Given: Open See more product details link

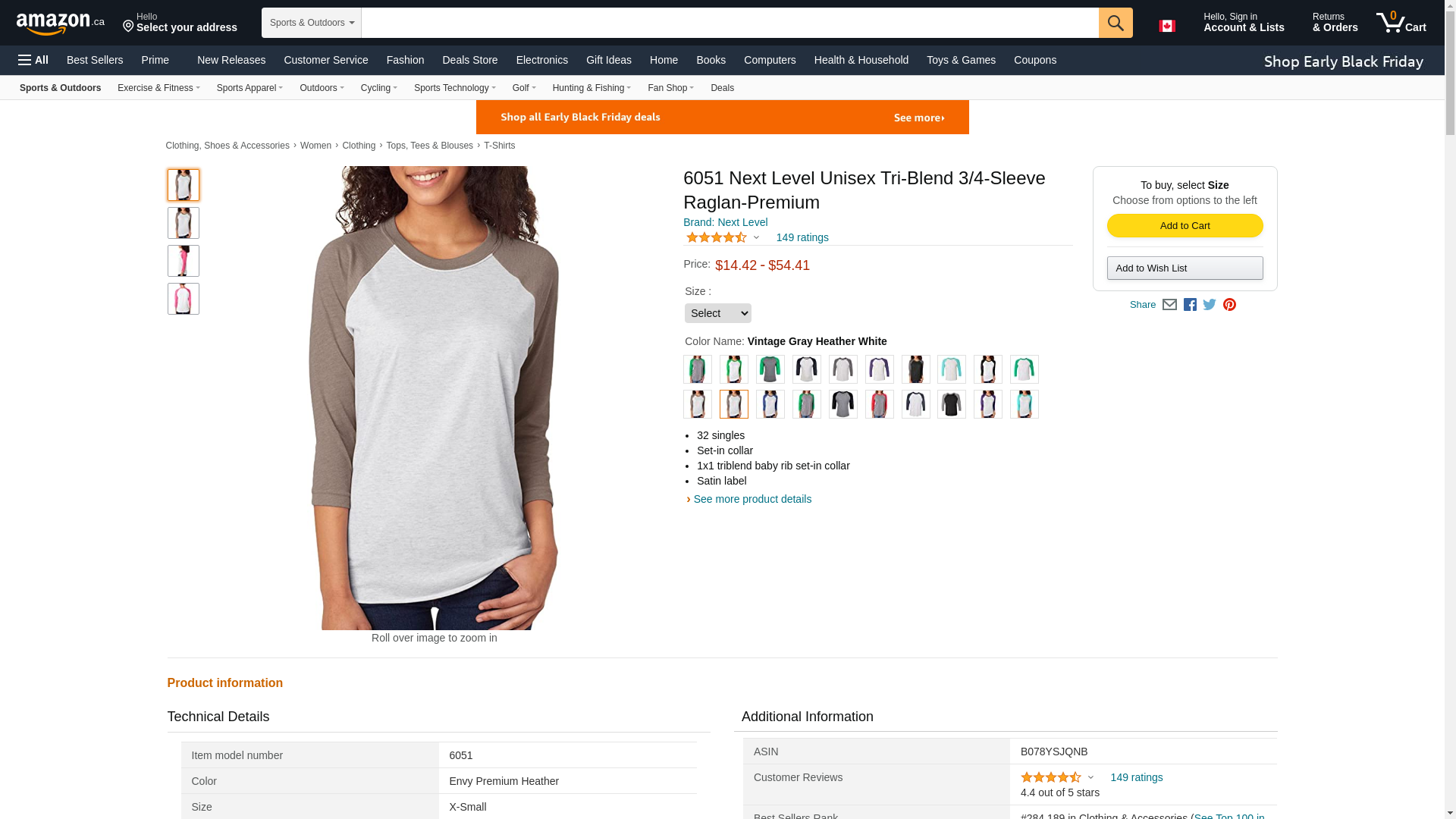Looking at the screenshot, I should click(x=752, y=499).
